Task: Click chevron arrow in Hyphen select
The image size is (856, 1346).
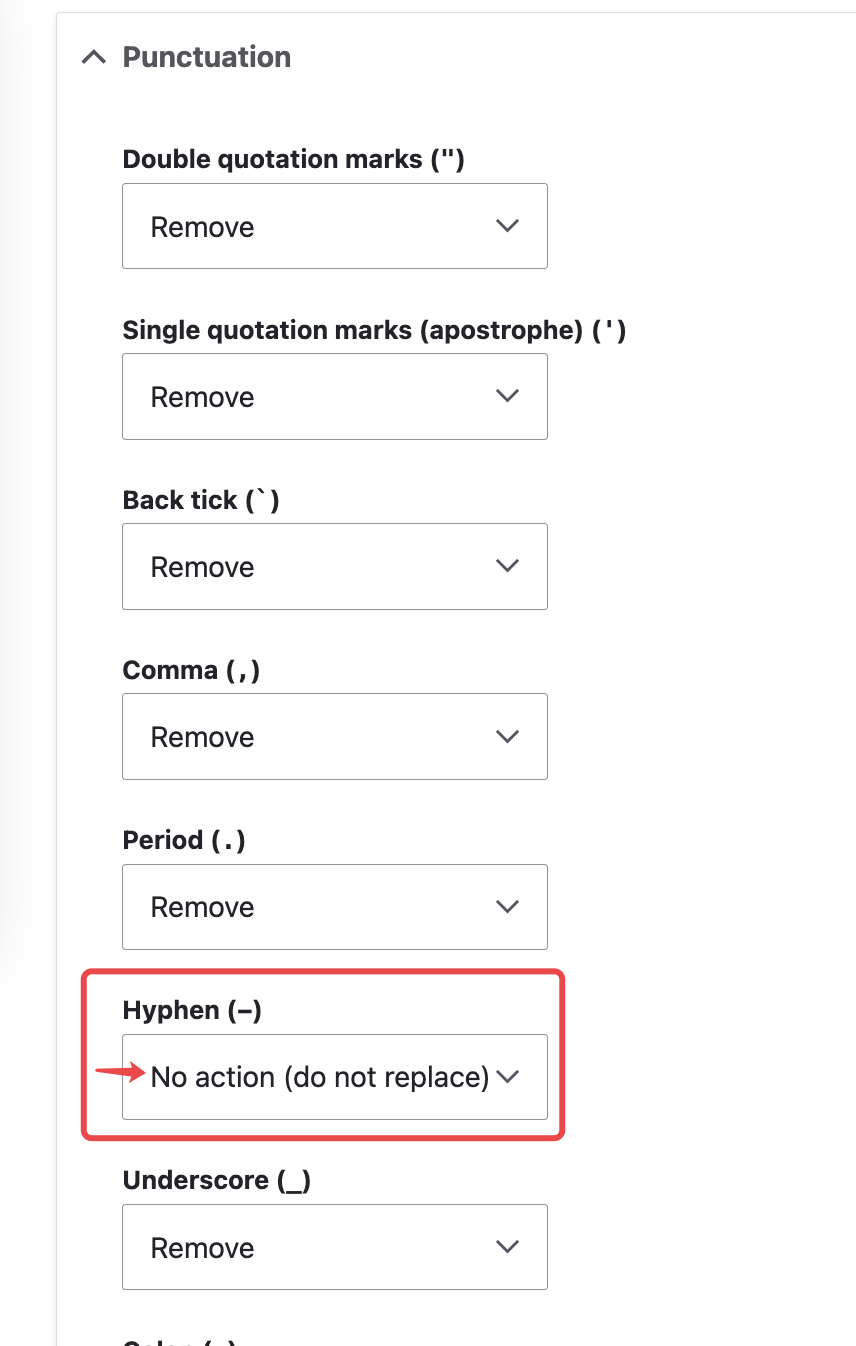Action: click(x=508, y=1077)
